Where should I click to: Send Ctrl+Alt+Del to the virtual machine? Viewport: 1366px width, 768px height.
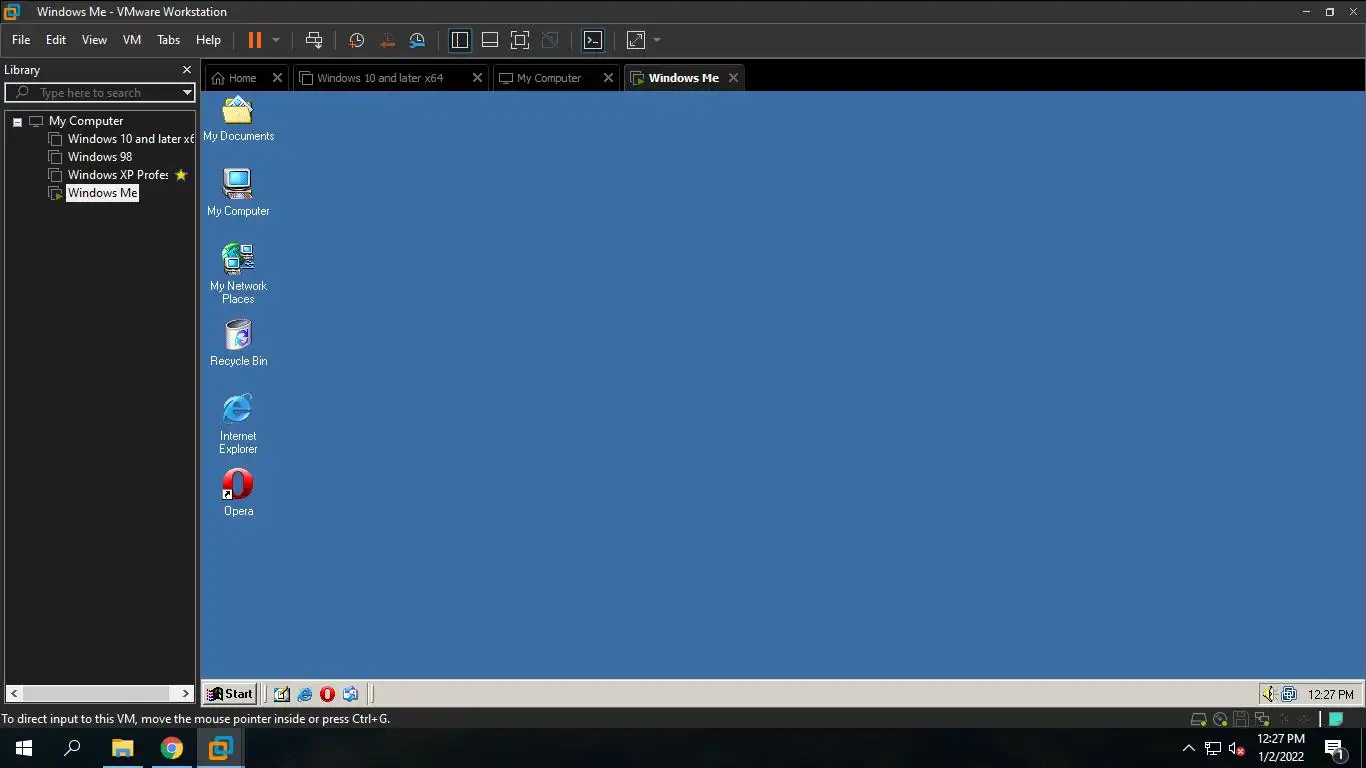coord(314,40)
